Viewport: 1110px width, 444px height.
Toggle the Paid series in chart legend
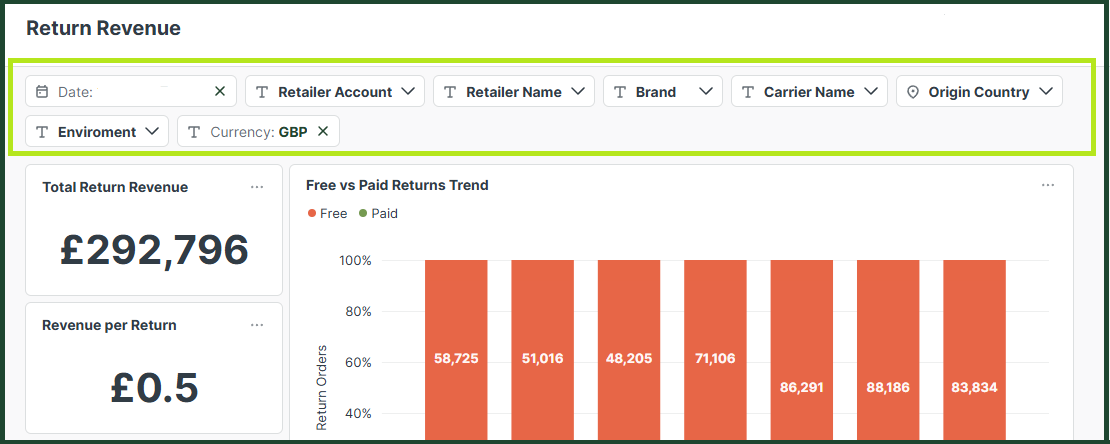[x=378, y=213]
